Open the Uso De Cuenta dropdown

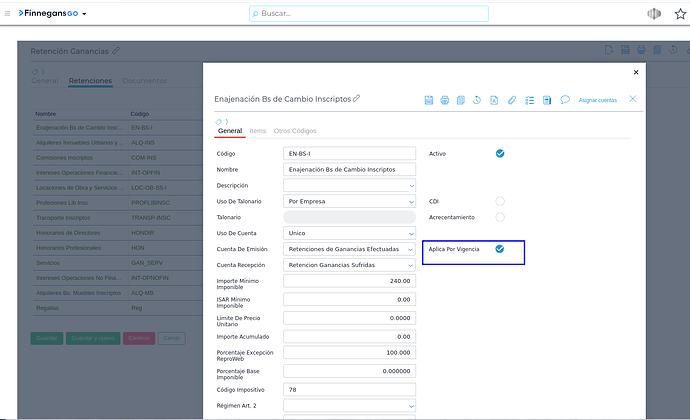[411, 233]
